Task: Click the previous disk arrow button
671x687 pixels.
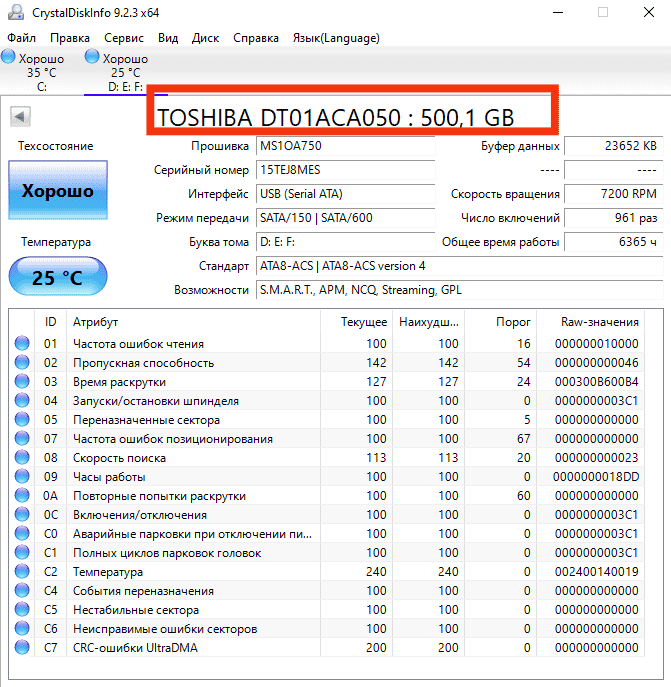Action: point(18,117)
